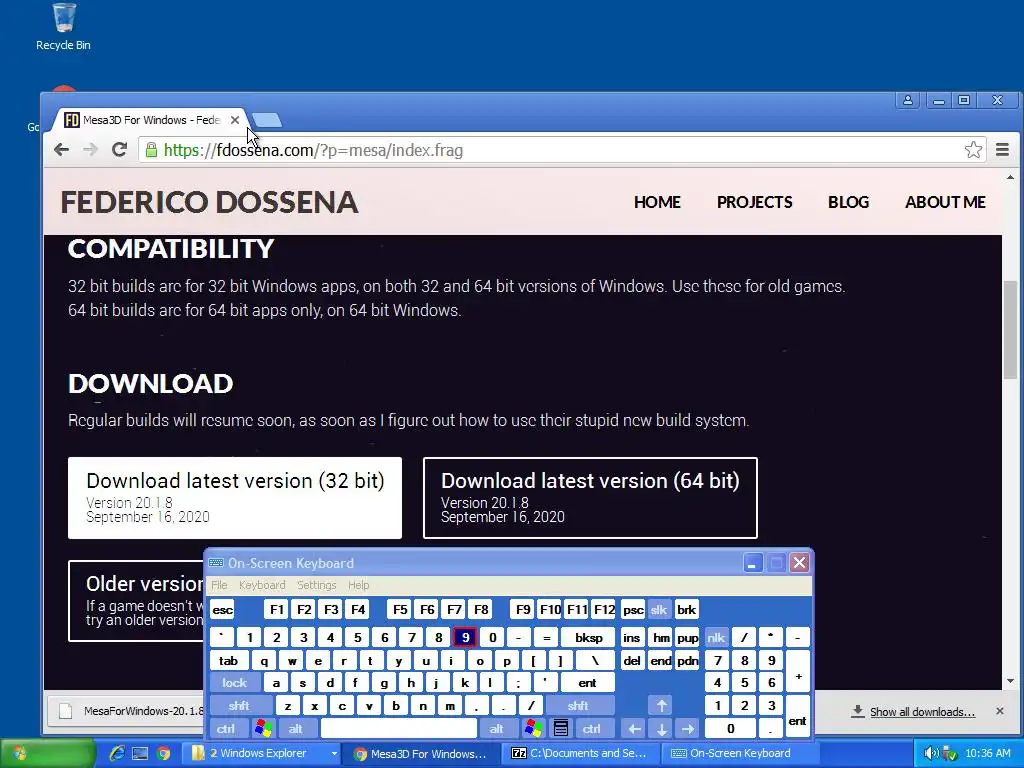
Task: Click the up arrow key
Action: [662, 706]
